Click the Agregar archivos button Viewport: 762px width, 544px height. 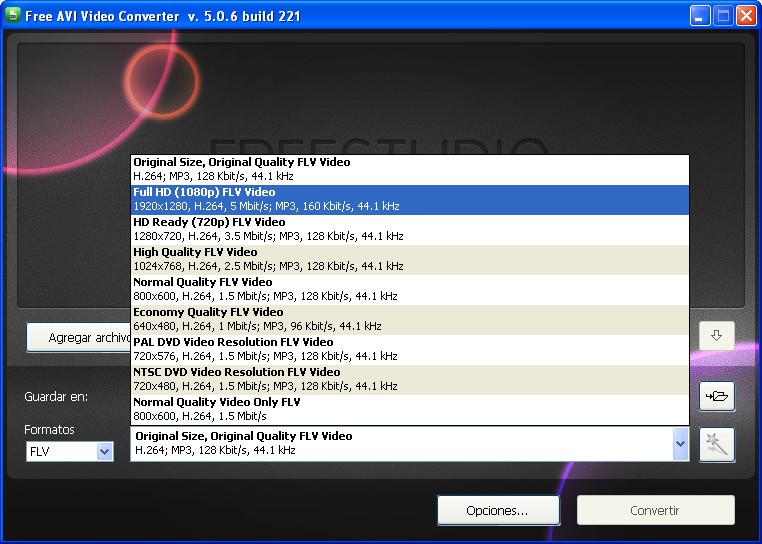79,337
